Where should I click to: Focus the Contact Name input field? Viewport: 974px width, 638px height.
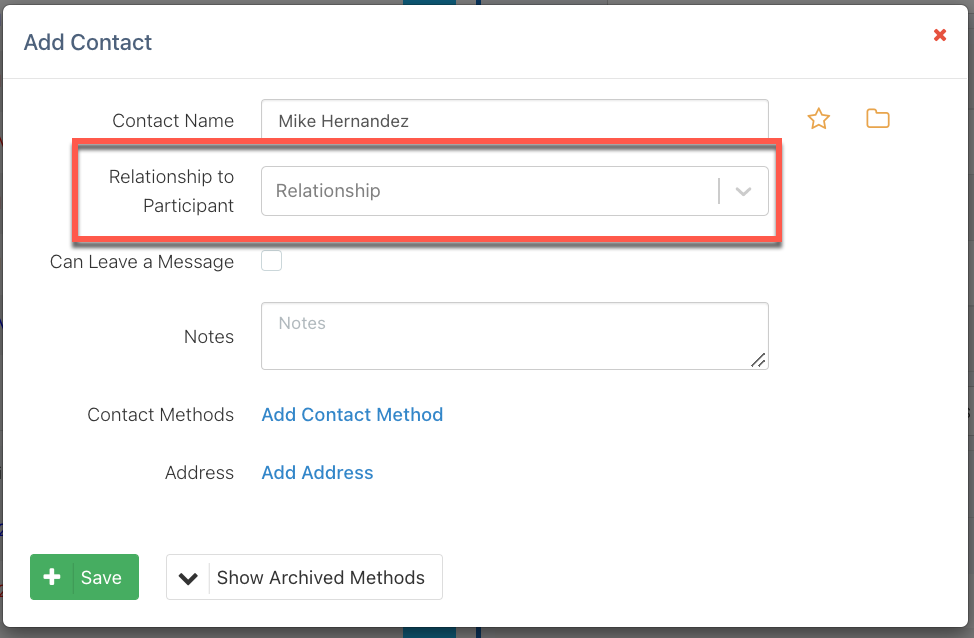(514, 121)
